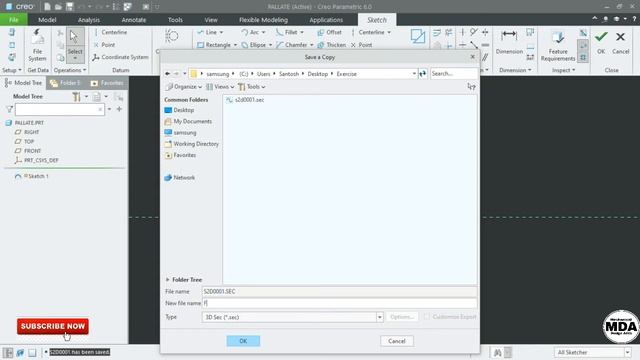This screenshot has height=360, width=640.
Task: Open the Flexible Modeling tab
Action: coord(263,20)
